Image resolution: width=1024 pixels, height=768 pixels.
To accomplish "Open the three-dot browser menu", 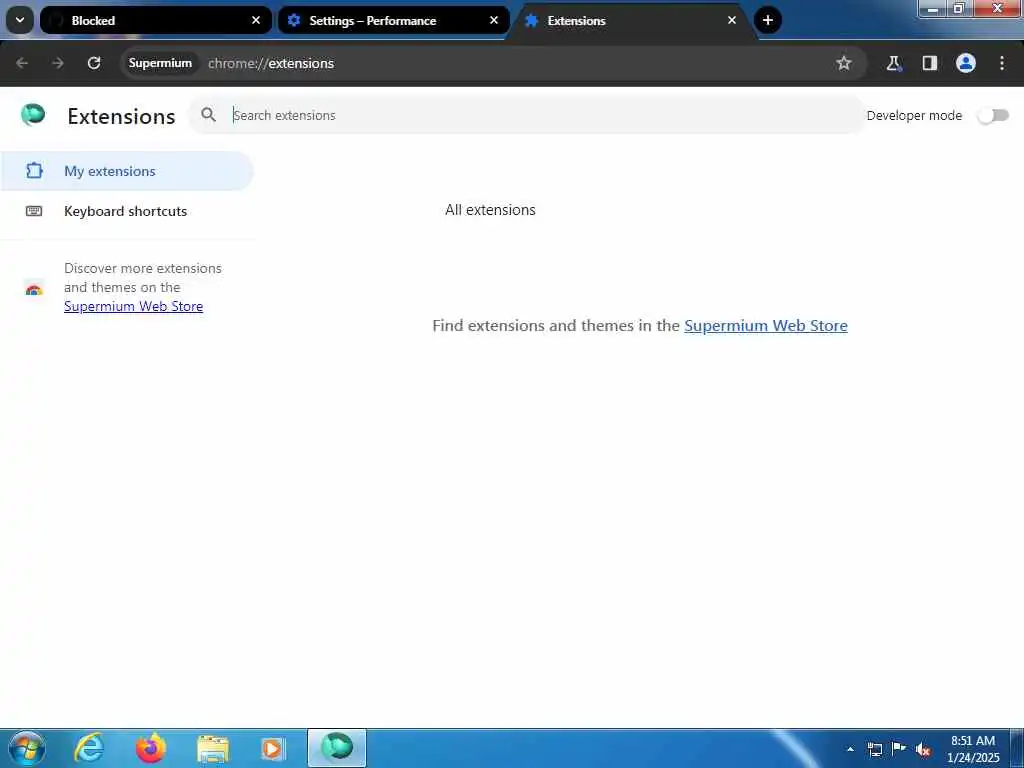I will [x=1002, y=63].
